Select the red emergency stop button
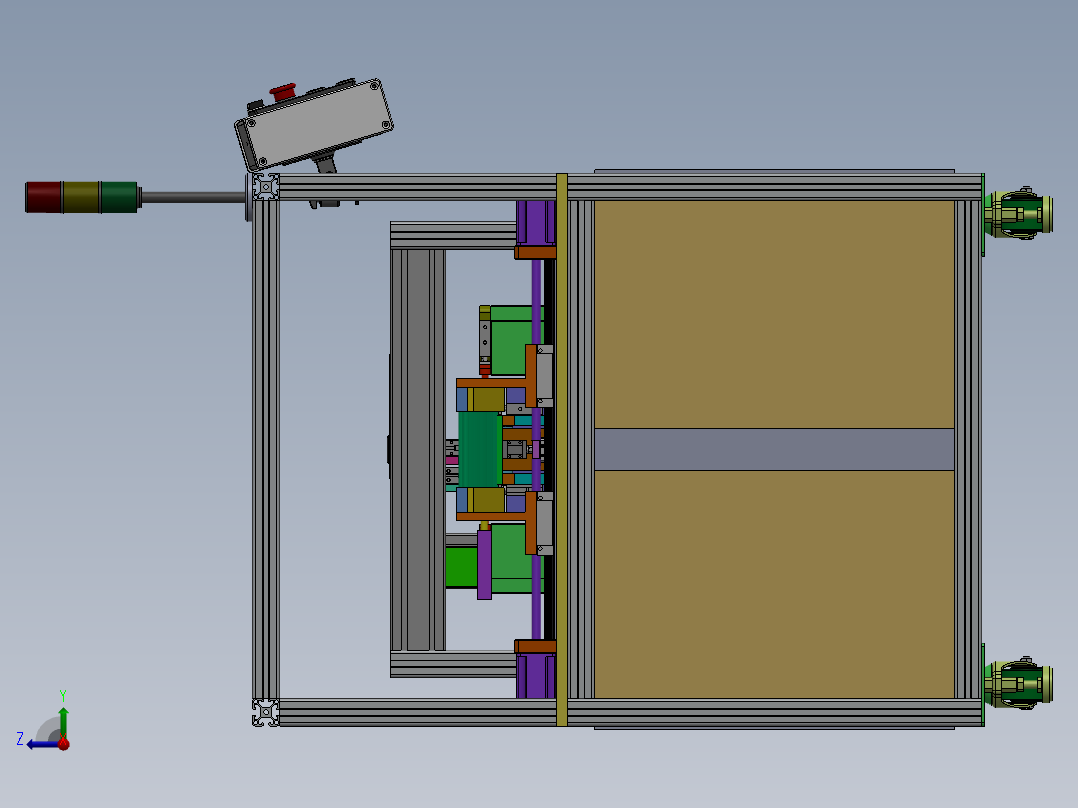 click(281, 92)
